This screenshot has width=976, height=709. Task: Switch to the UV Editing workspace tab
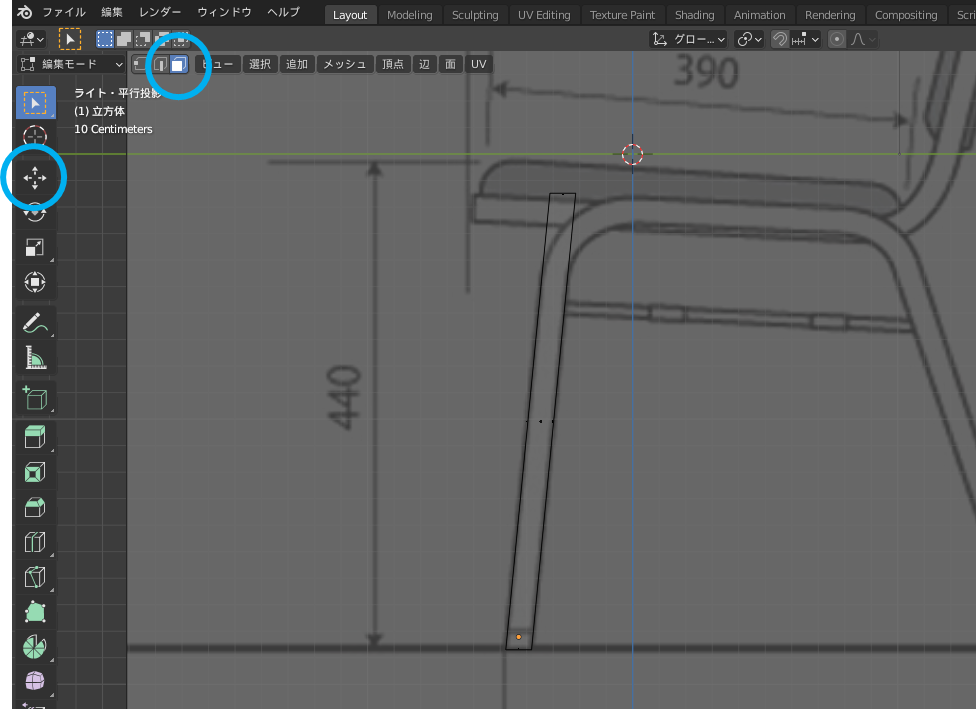click(544, 15)
